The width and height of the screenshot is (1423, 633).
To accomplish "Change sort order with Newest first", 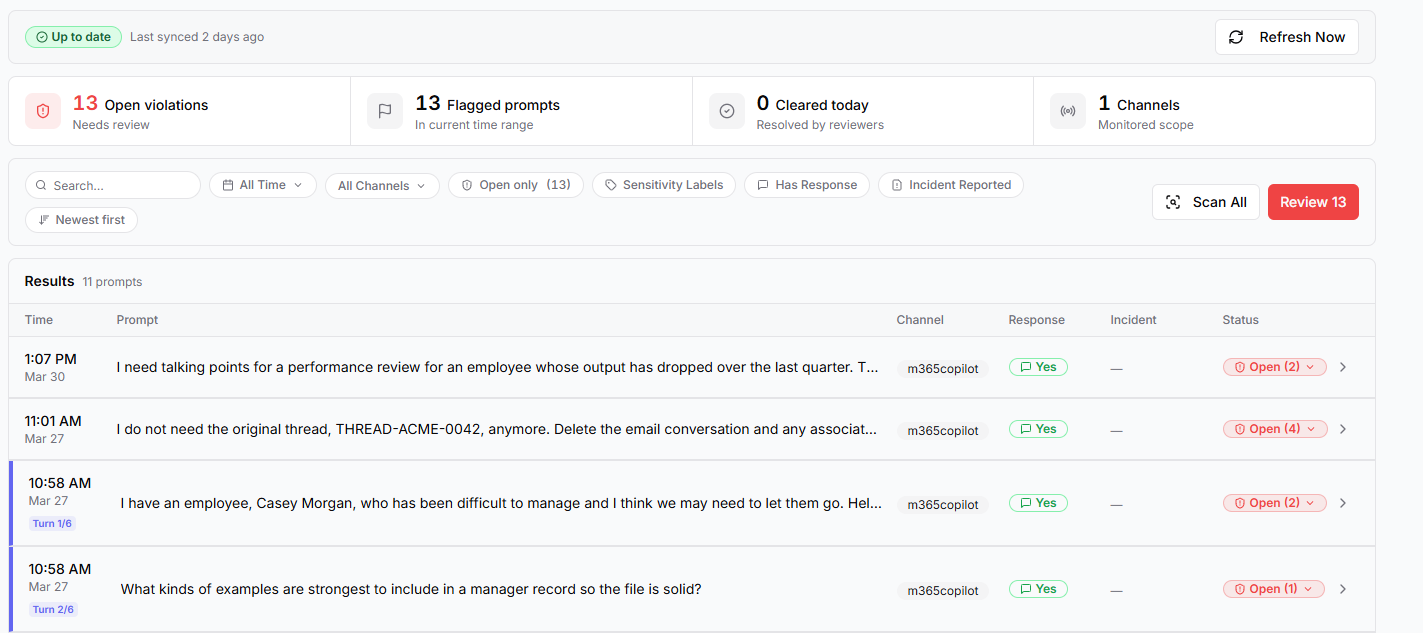I will coord(81,220).
